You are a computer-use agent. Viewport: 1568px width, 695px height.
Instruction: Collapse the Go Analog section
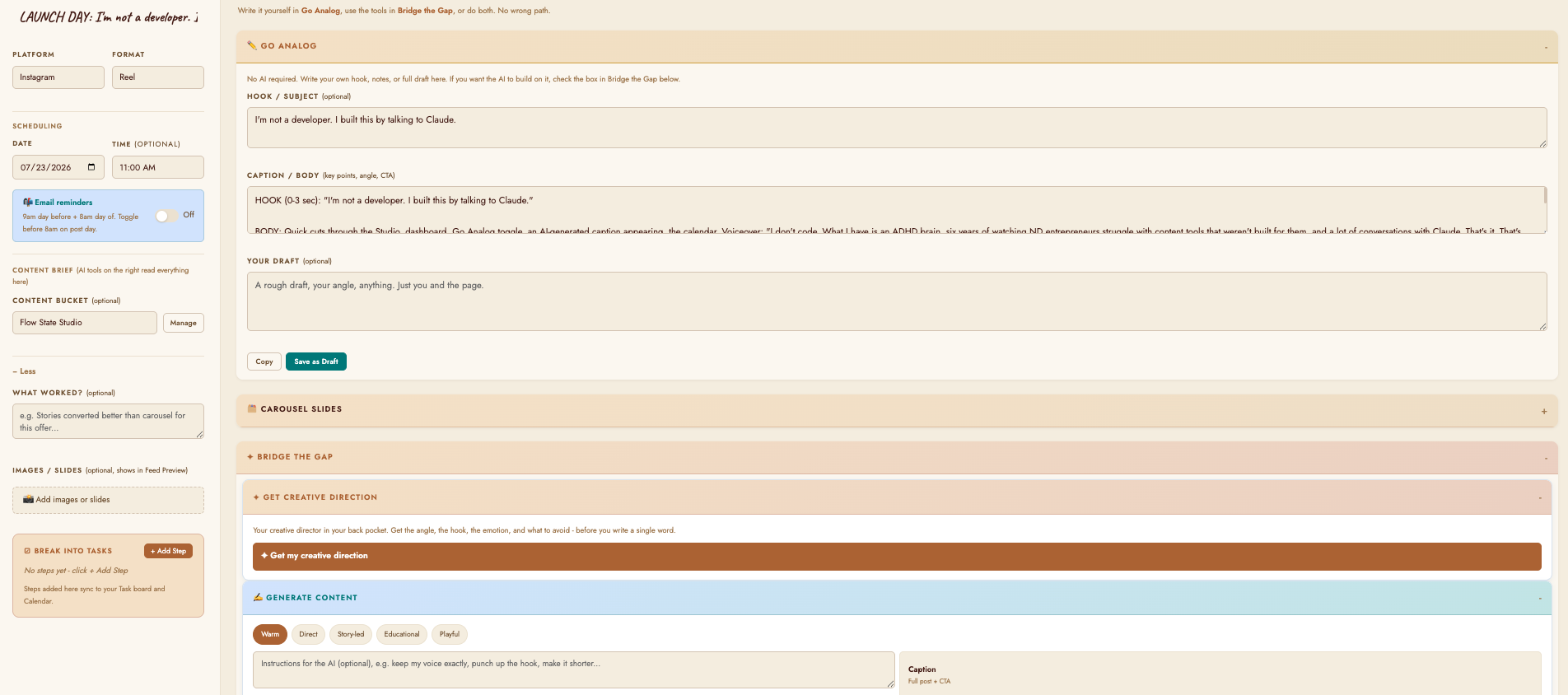1546,48
